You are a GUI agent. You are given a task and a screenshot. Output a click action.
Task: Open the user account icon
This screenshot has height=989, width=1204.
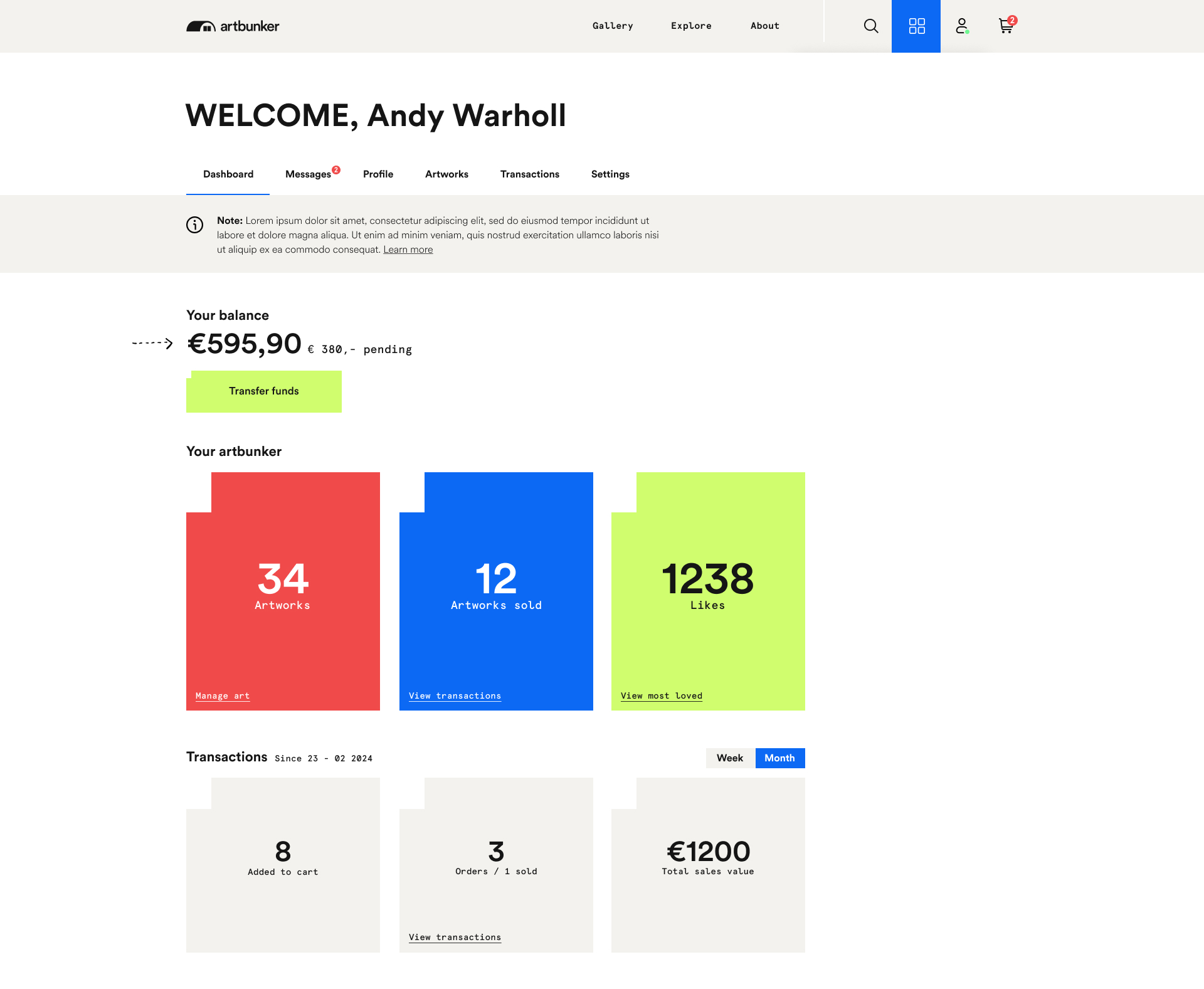tap(962, 26)
